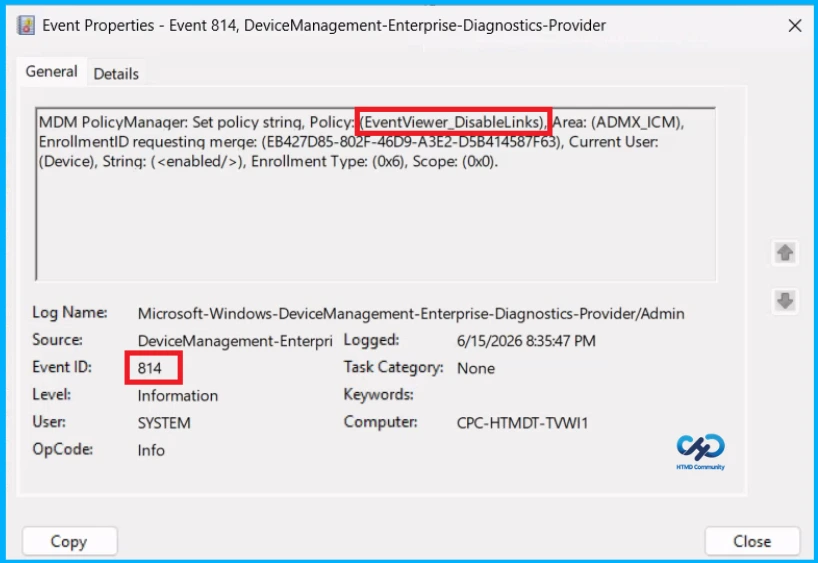The width and height of the screenshot is (818, 563).
Task: Click the down arrow to view next event
Action: pos(785,301)
